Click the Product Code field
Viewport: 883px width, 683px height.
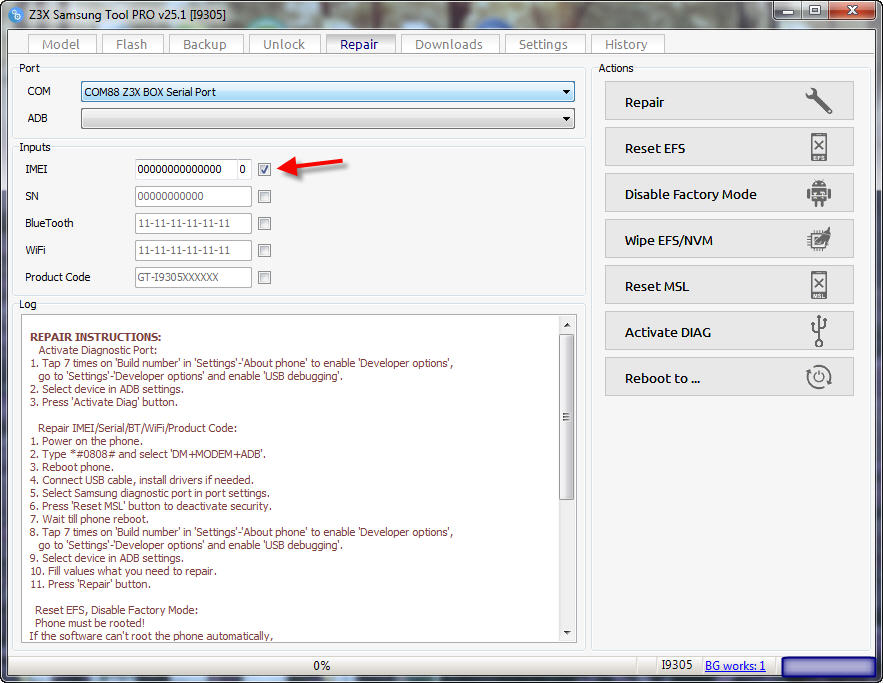(193, 277)
